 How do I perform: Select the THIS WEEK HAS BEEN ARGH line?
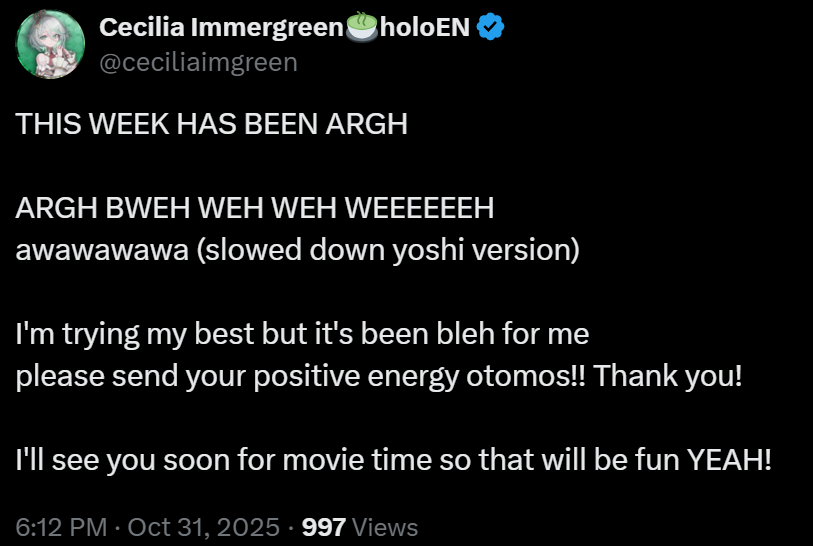point(212,124)
